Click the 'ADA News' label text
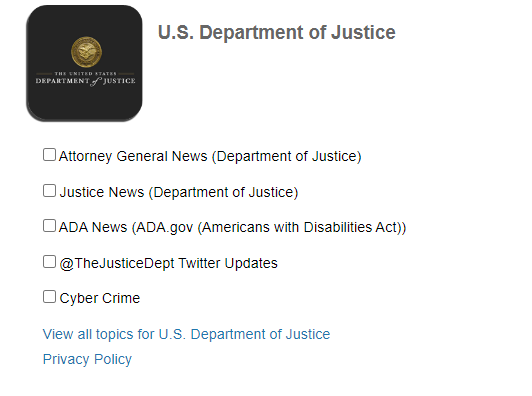The height and width of the screenshot is (396, 532). (93, 227)
